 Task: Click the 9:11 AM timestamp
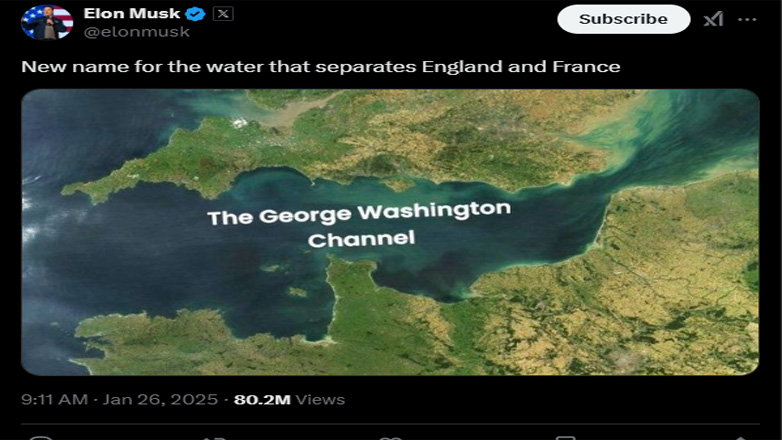tap(55, 400)
